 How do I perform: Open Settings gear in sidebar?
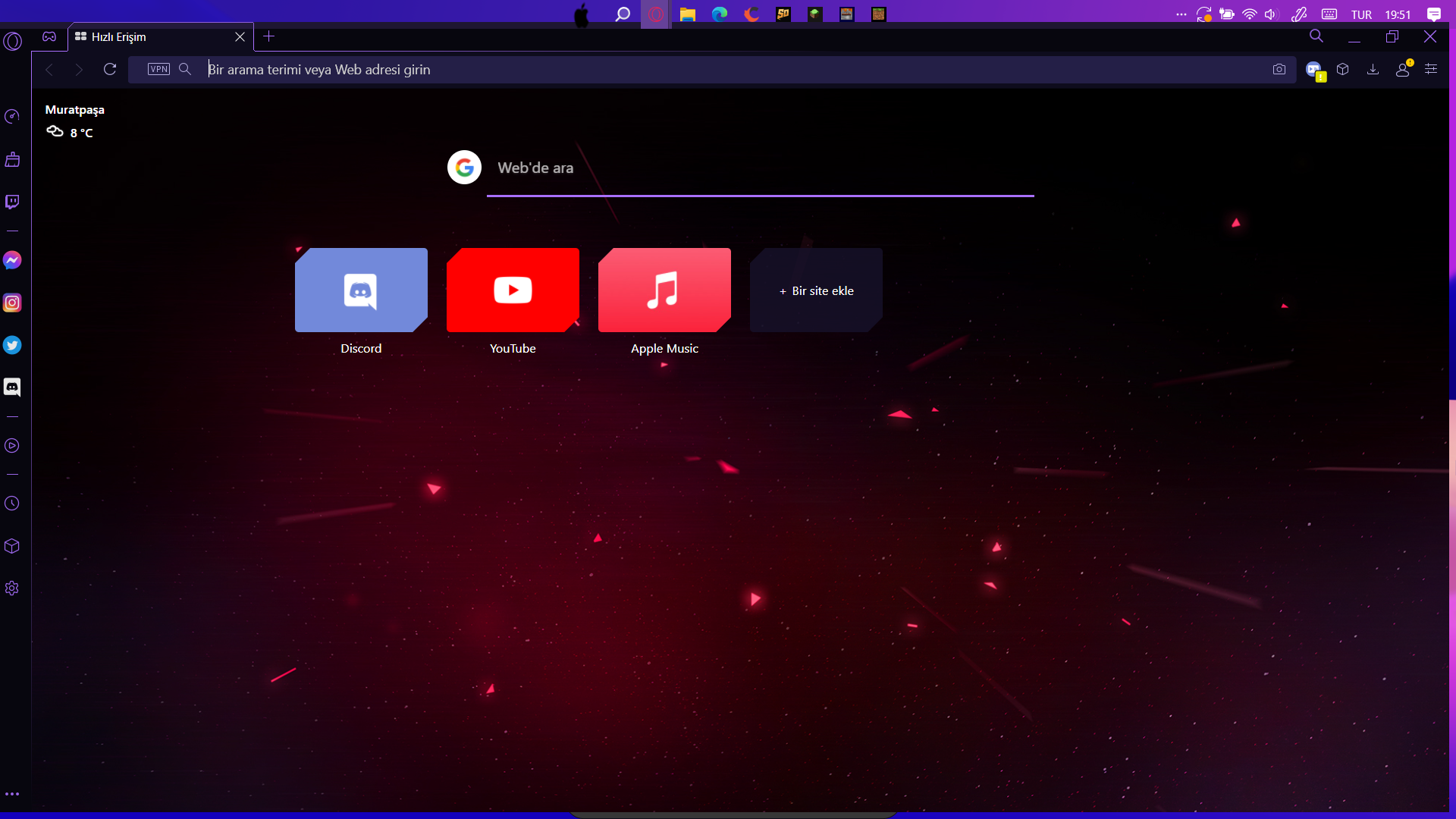pos(12,588)
